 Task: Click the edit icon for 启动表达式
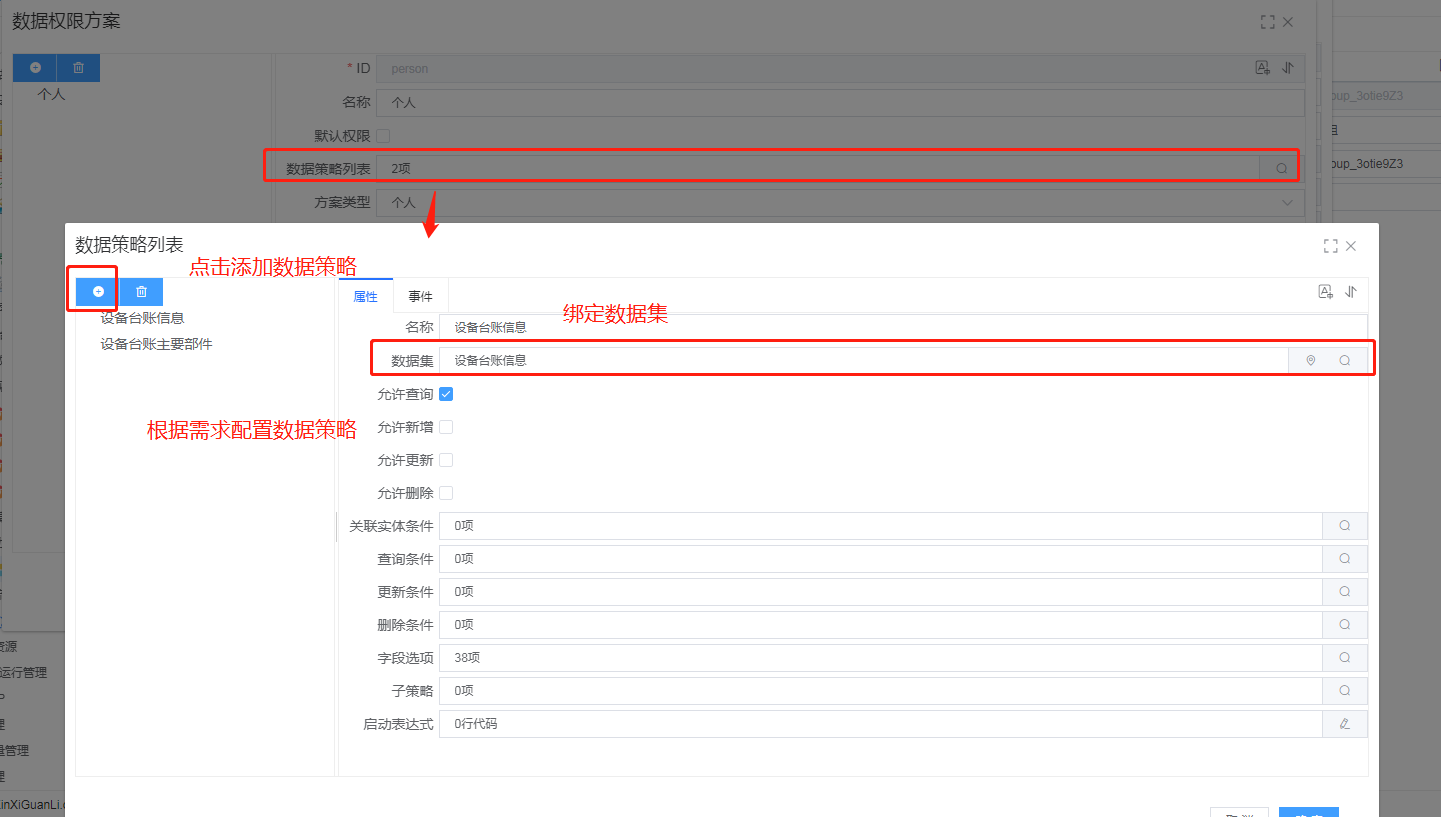tap(1345, 724)
